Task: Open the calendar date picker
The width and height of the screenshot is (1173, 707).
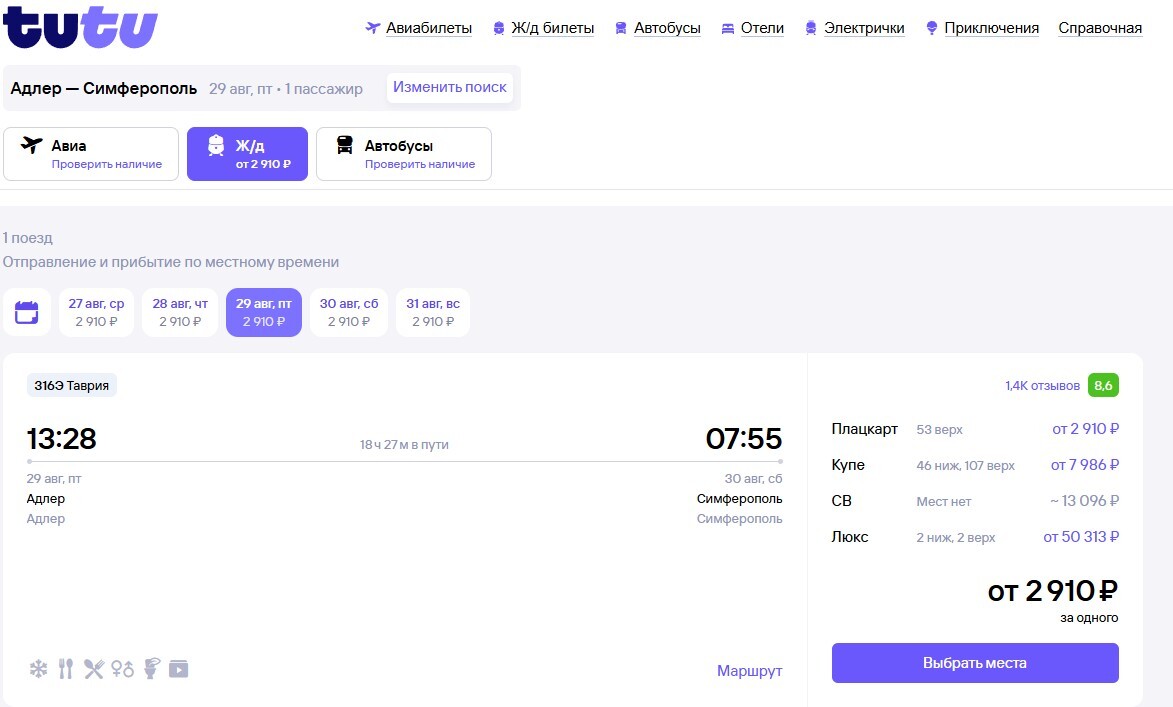Action: click(x=26, y=312)
